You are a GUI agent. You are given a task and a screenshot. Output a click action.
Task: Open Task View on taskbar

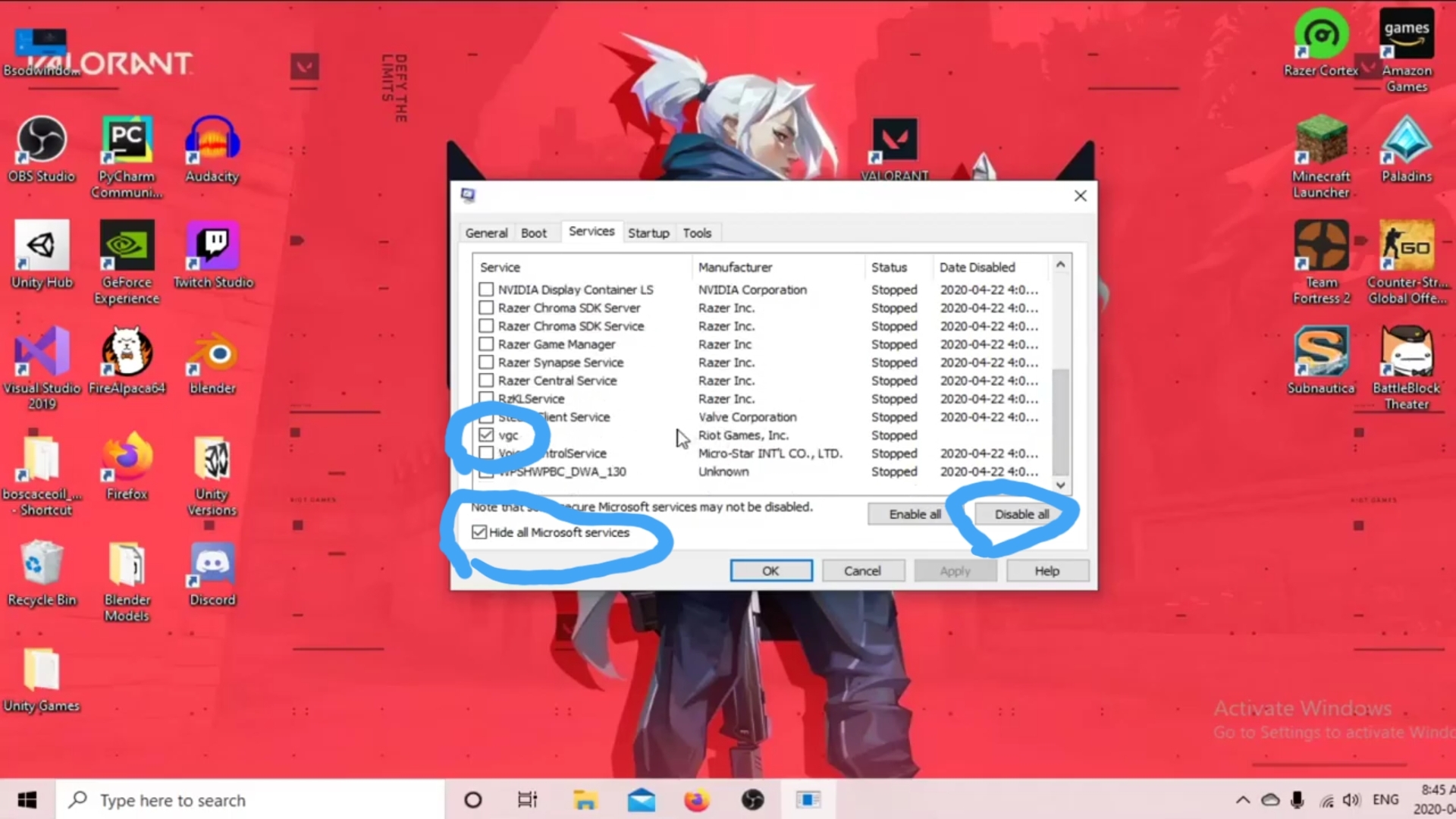pyautogui.click(x=528, y=800)
